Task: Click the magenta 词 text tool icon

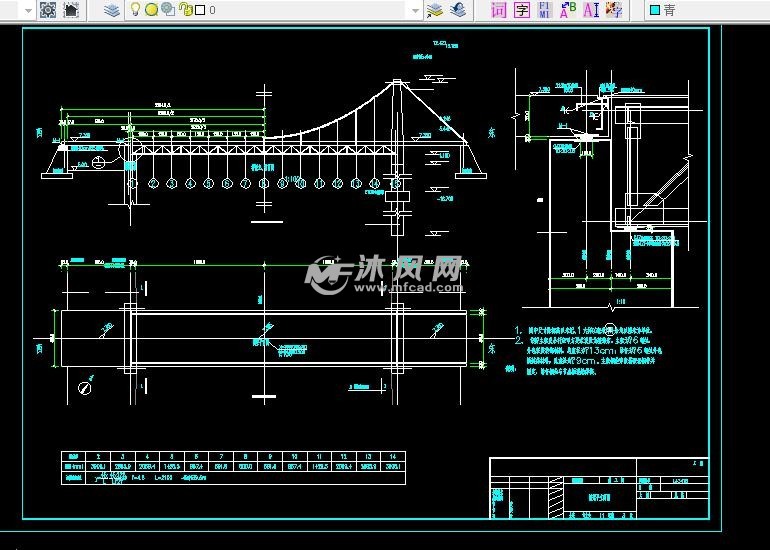Action: click(498, 10)
